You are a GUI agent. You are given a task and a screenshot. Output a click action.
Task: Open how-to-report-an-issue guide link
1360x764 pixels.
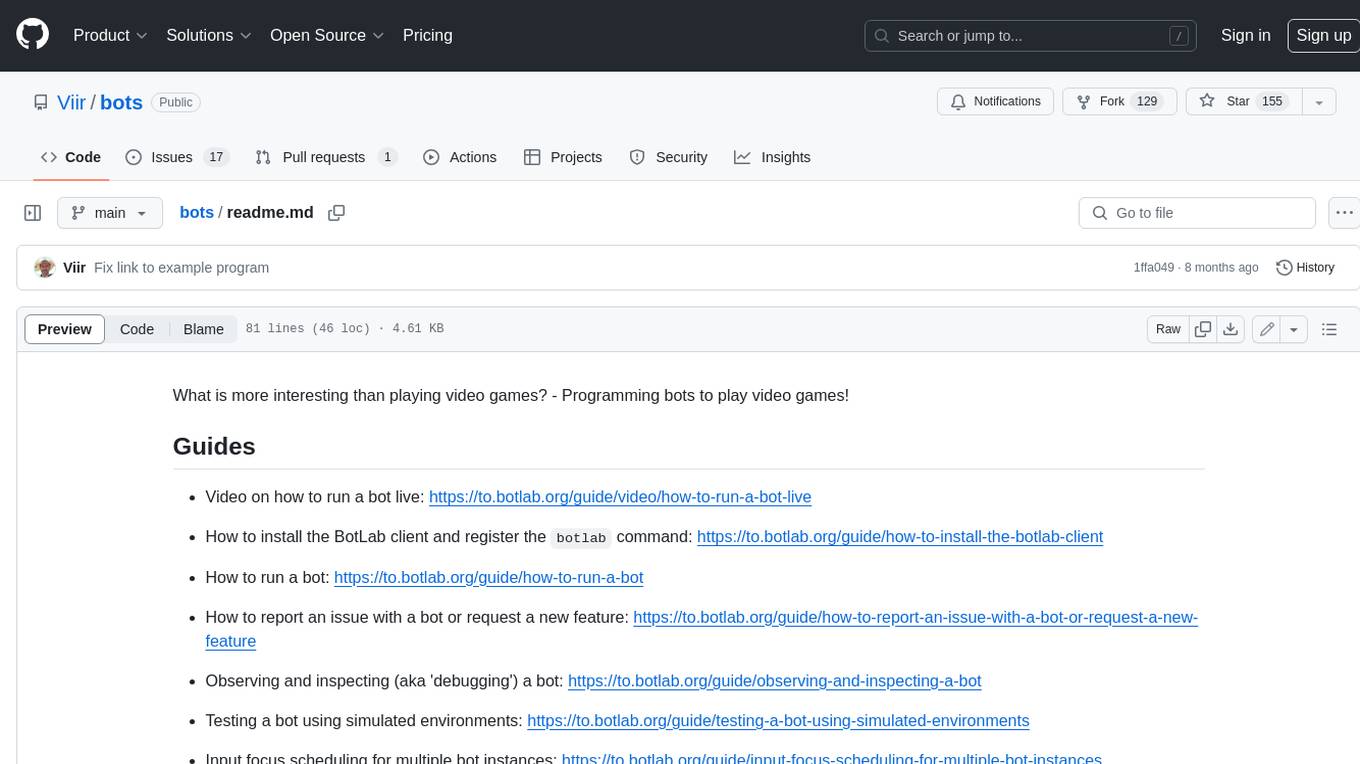pyautogui.click(x=915, y=618)
